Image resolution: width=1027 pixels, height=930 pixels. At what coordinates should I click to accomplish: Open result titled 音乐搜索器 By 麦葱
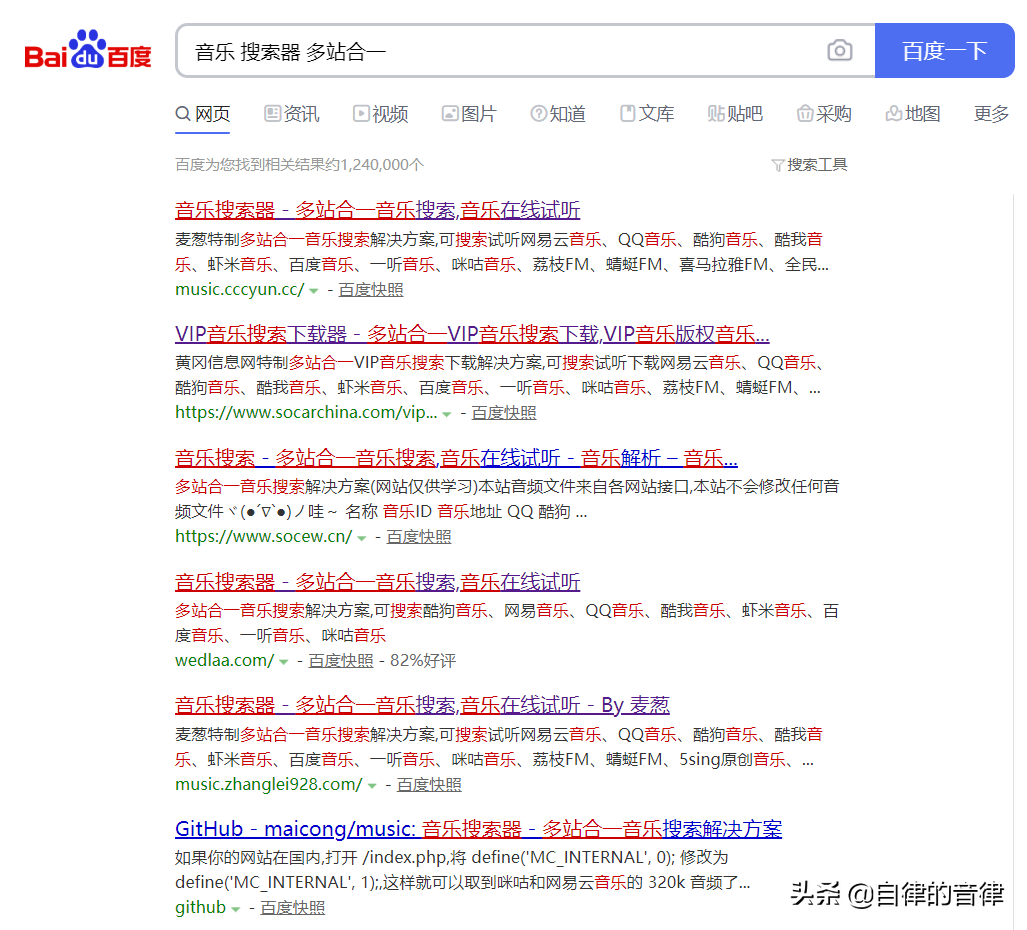(x=422, y=705)
